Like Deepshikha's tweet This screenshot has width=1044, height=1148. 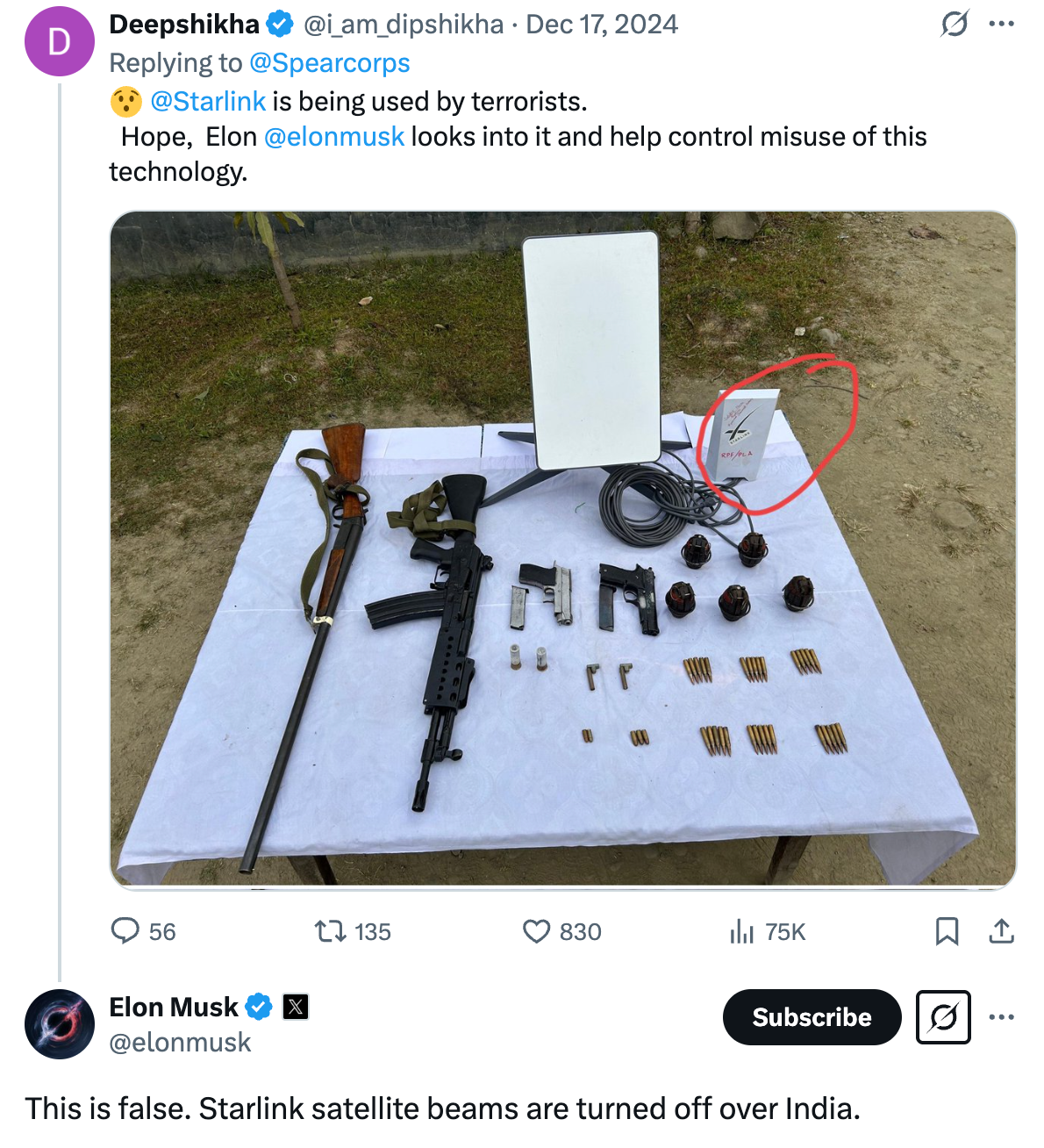(x=536, y=932)
